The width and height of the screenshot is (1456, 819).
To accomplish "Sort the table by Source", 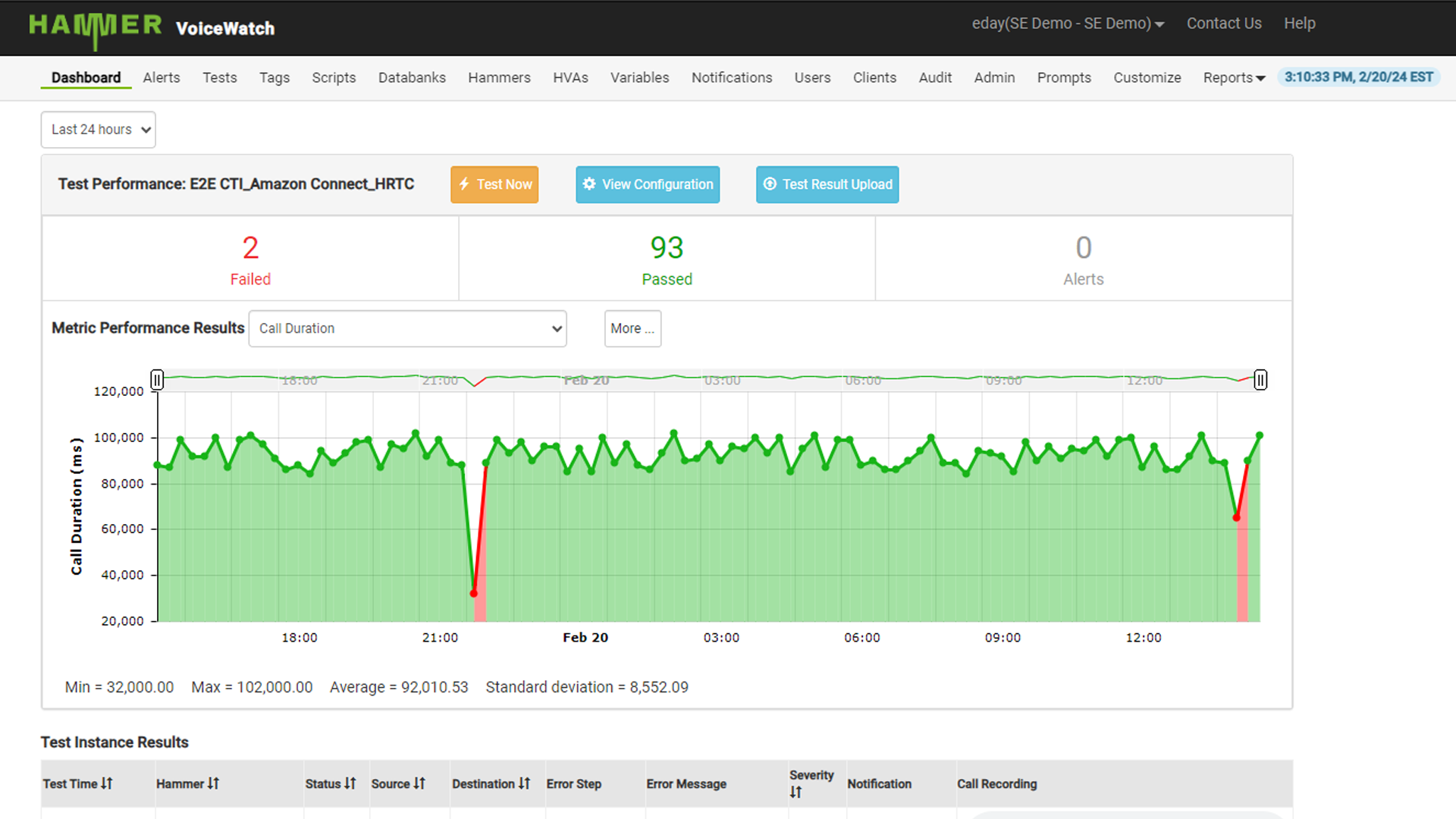I will click(419, 784).
